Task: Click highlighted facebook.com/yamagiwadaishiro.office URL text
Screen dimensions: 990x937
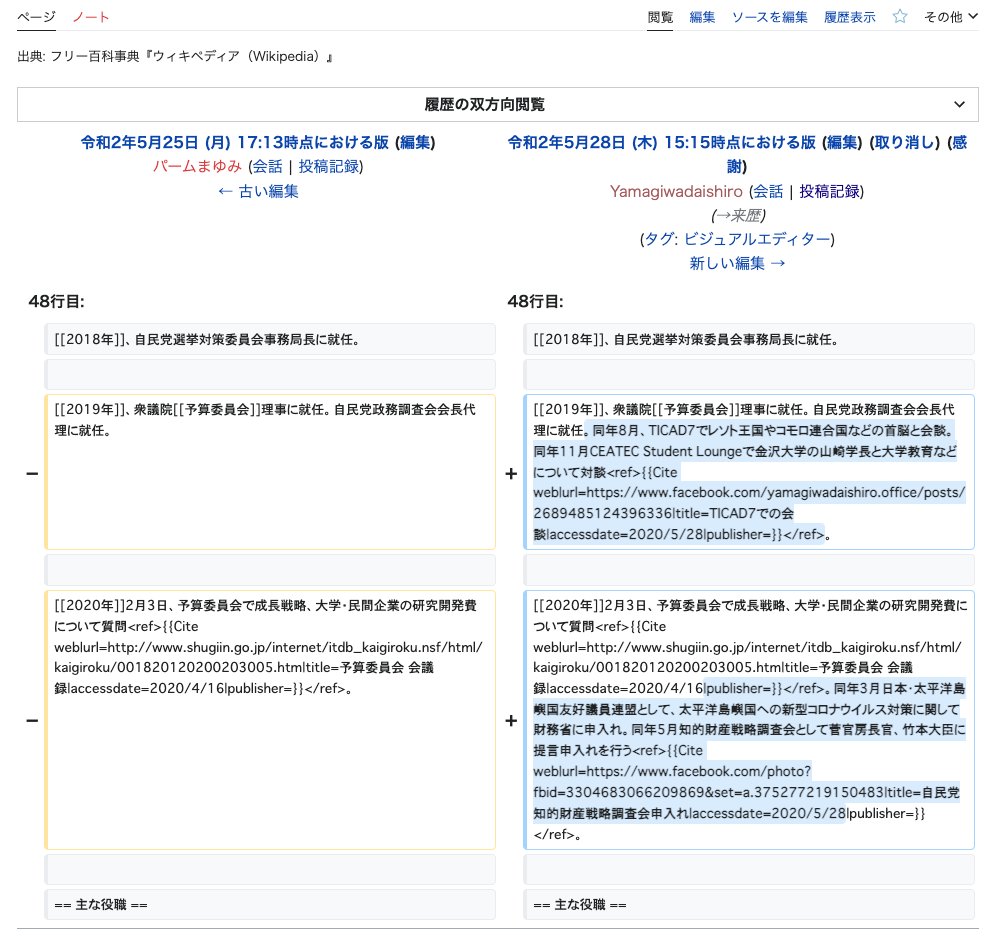Action: pyautogui.click(x=775, y=493)
